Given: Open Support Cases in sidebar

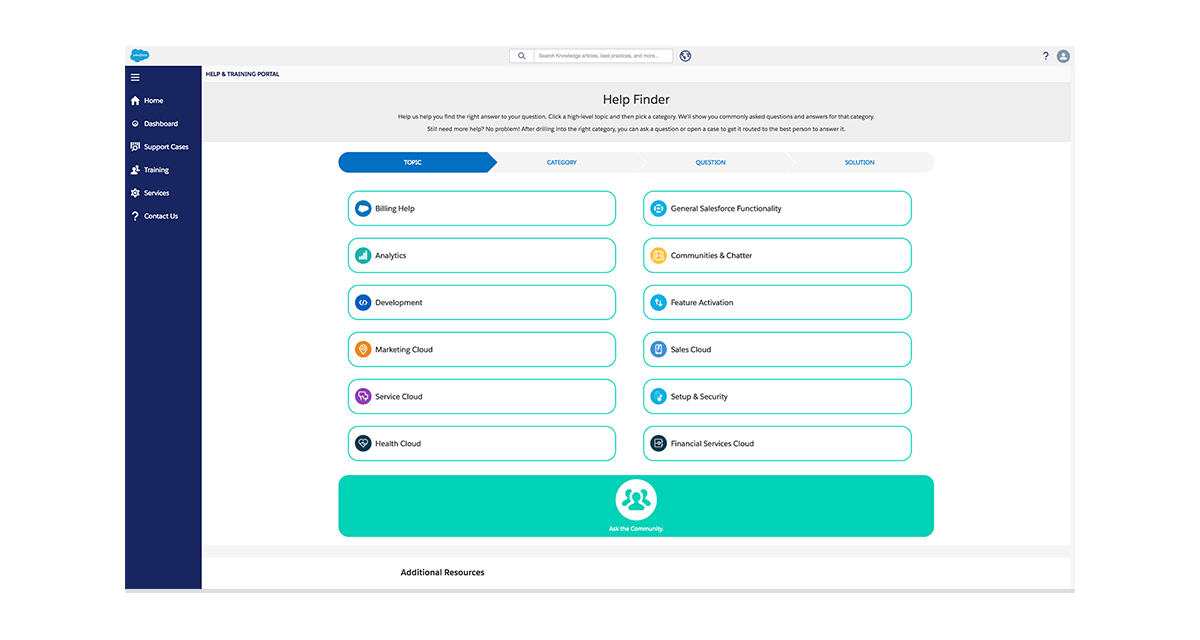Looking at the screenshot, I should click(x=165, y=147).
